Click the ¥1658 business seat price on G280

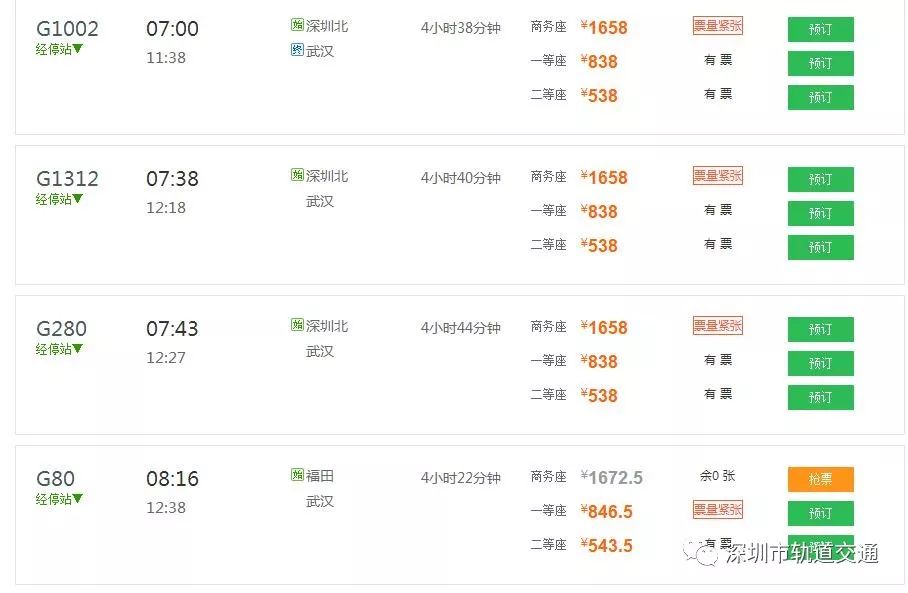coord(603,327)
